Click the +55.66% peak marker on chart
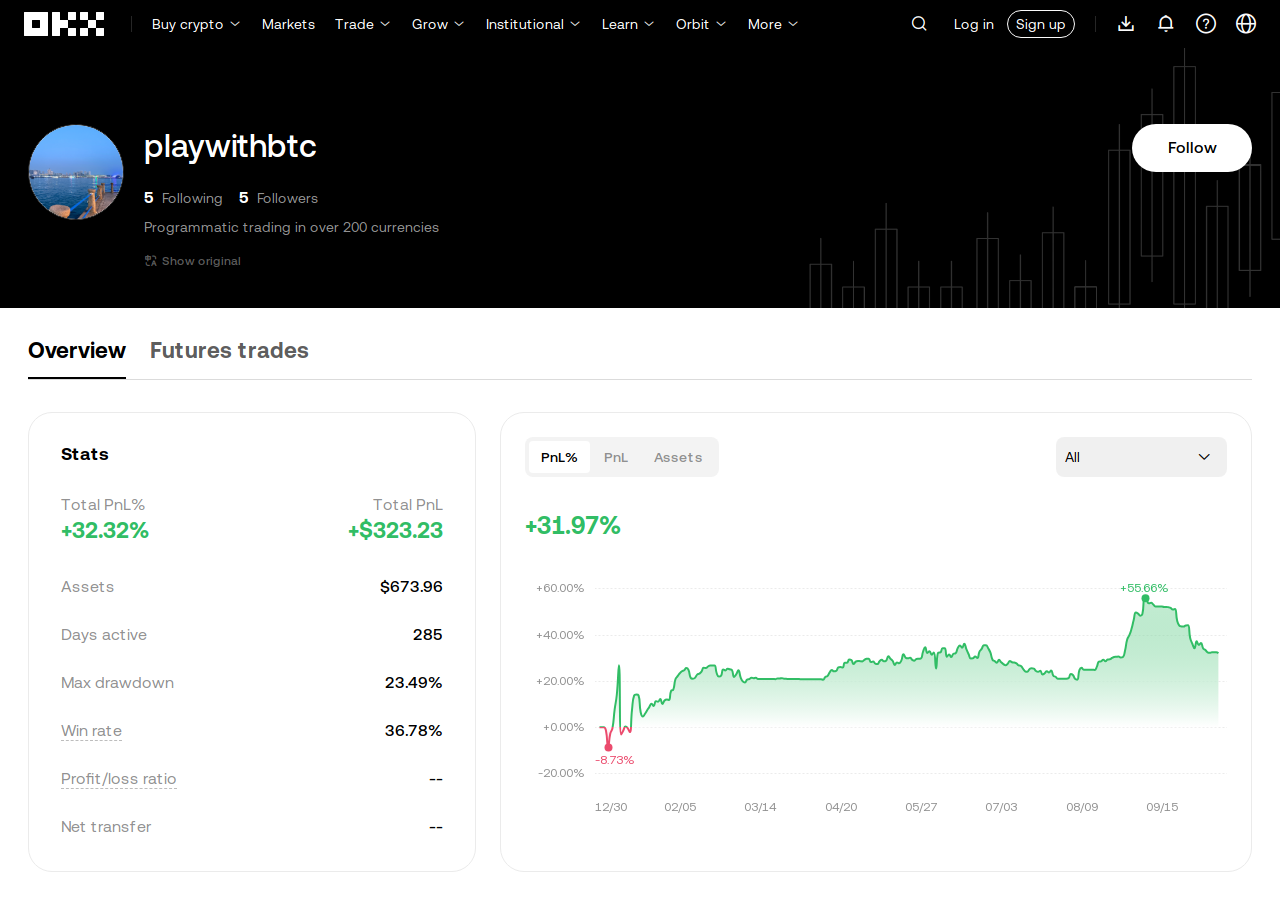 (1145, 598)
